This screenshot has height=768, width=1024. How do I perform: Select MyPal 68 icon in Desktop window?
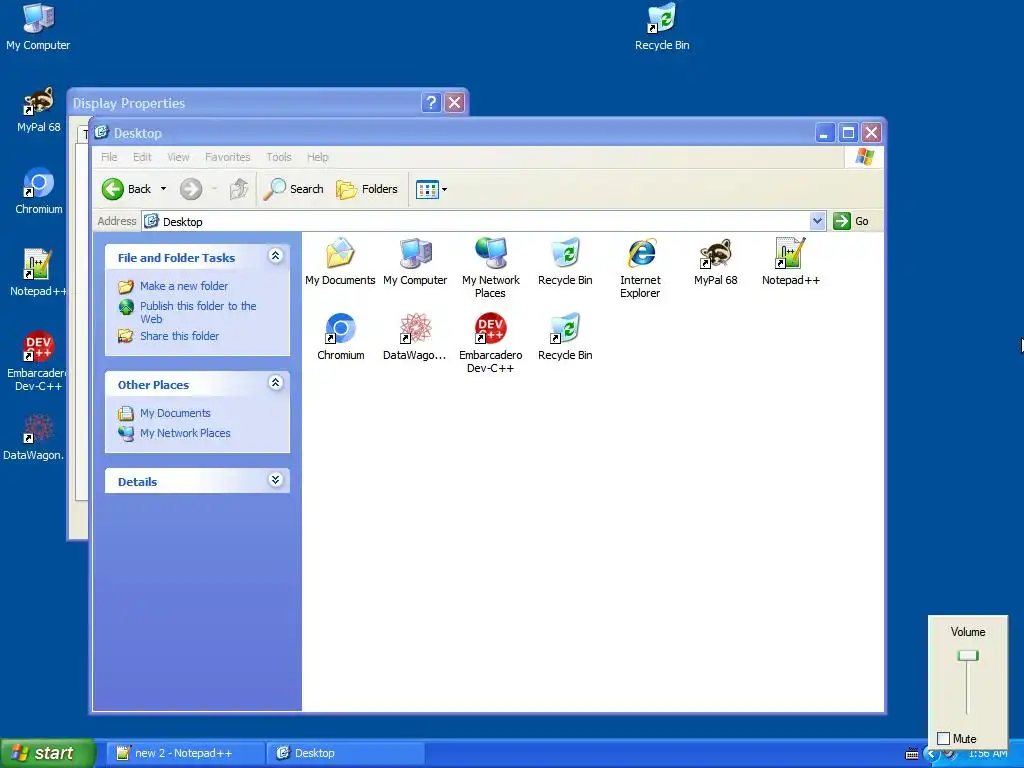[716, 261]
